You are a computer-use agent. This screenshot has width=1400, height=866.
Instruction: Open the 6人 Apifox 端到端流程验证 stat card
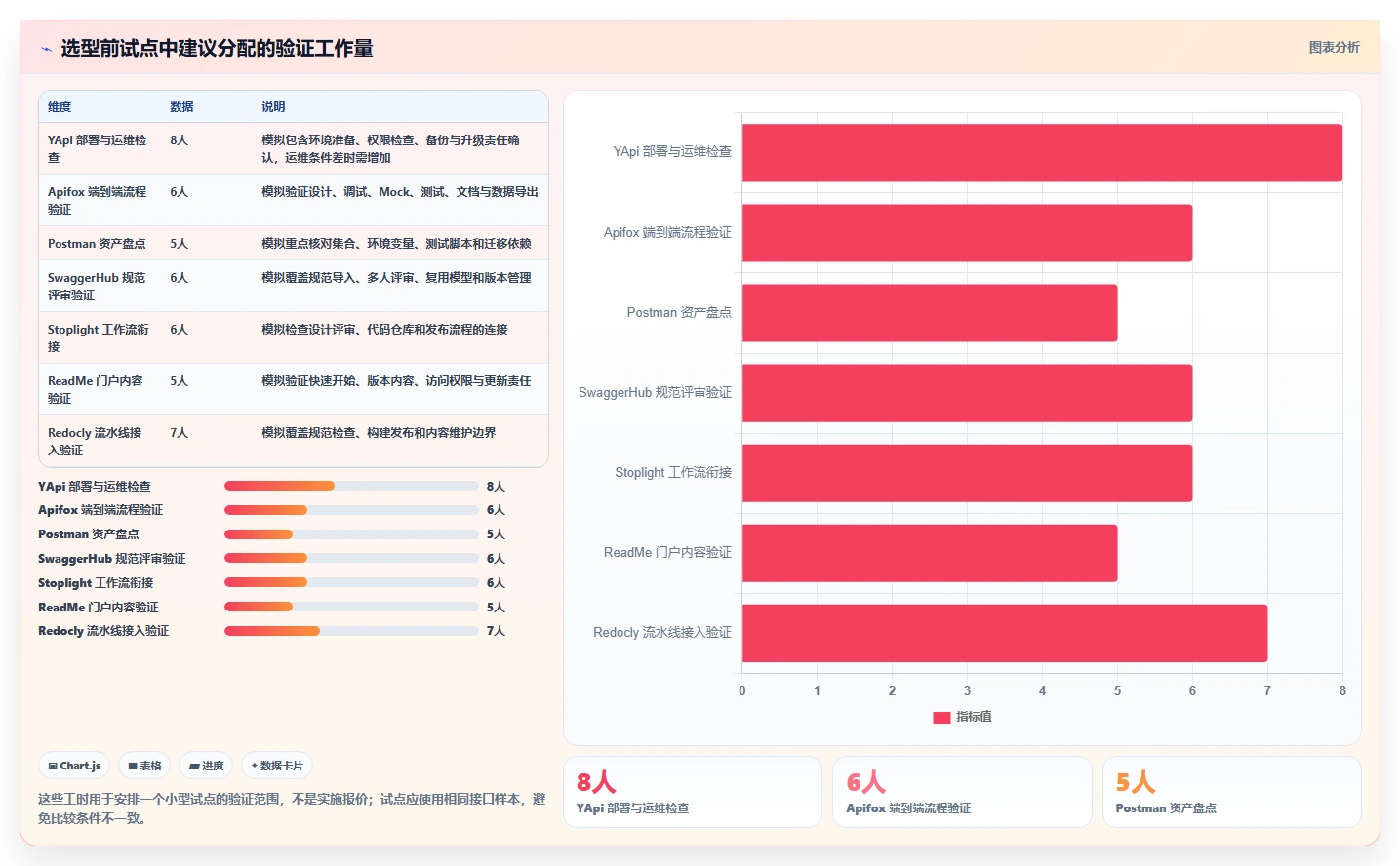[x=962, y=792]
